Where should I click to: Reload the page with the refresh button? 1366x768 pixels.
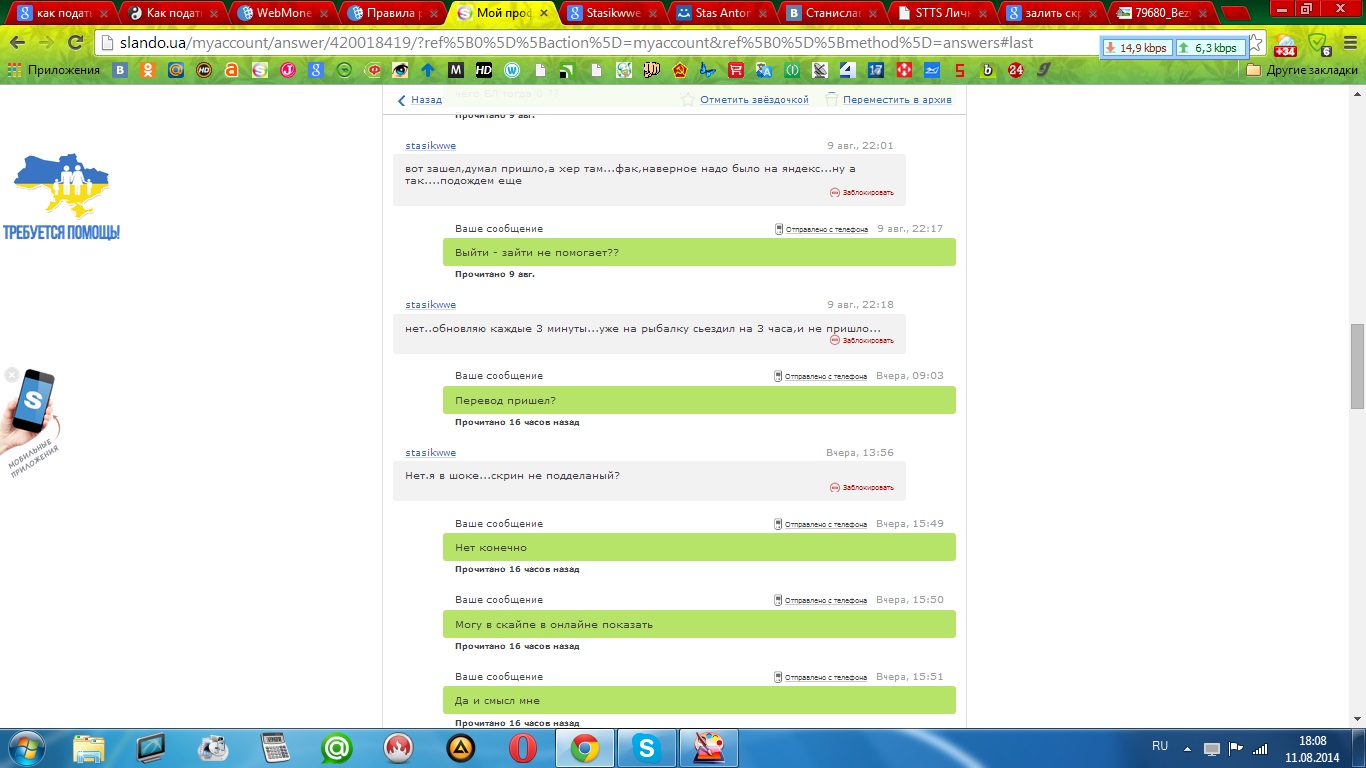tap(75, 43)
